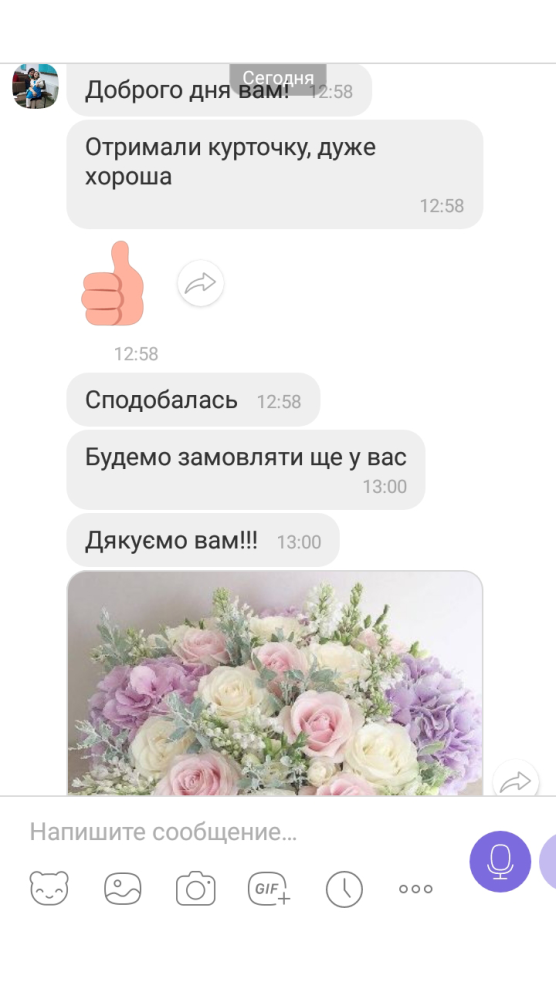556x990 pixels.
Task: Open the flower bouquet image
Action: pyautogui.click(x=275, y=683)
